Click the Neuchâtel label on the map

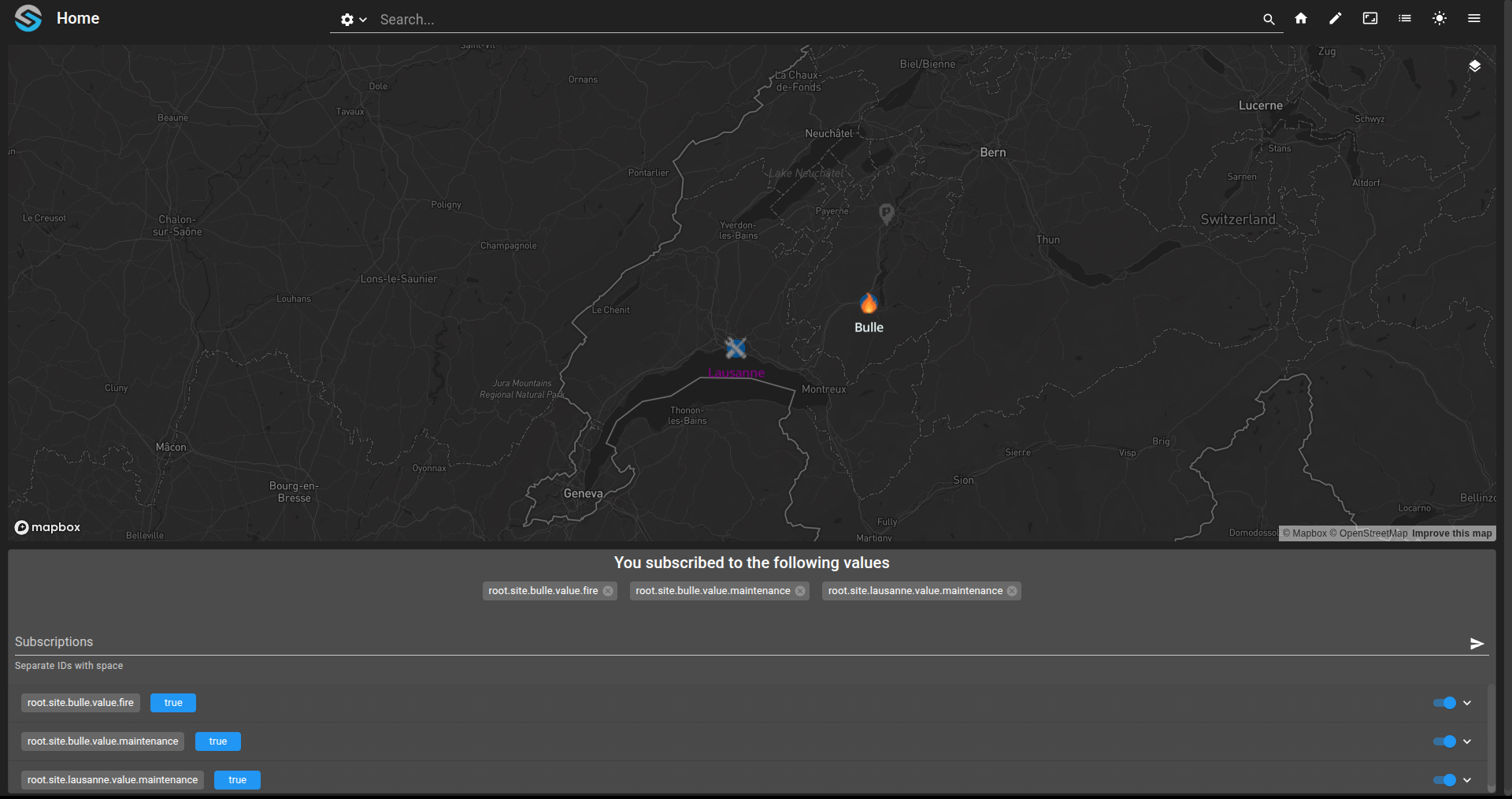(x=828, y=134)
